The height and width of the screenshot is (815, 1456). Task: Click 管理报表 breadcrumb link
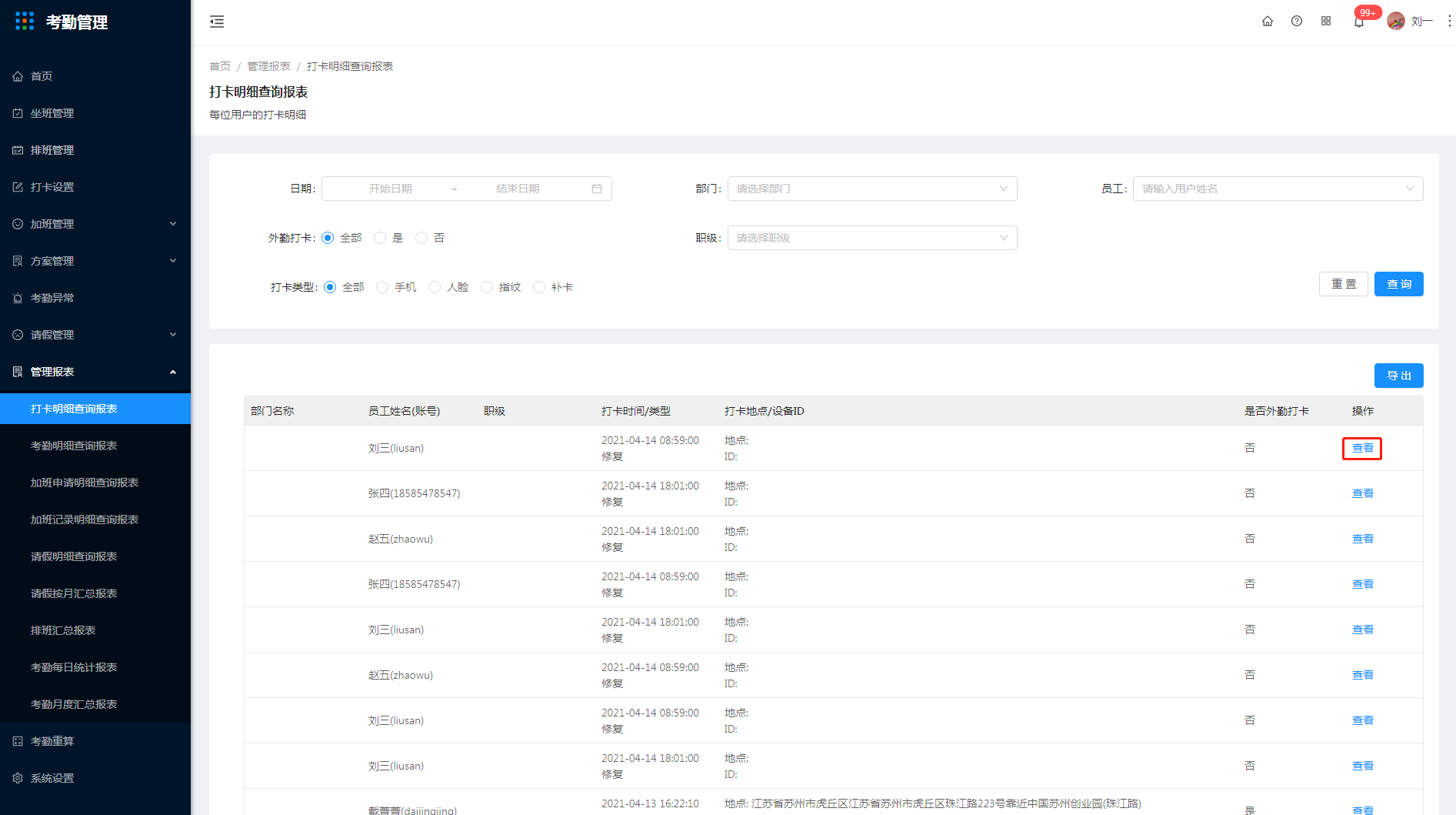tap(268, 66)
